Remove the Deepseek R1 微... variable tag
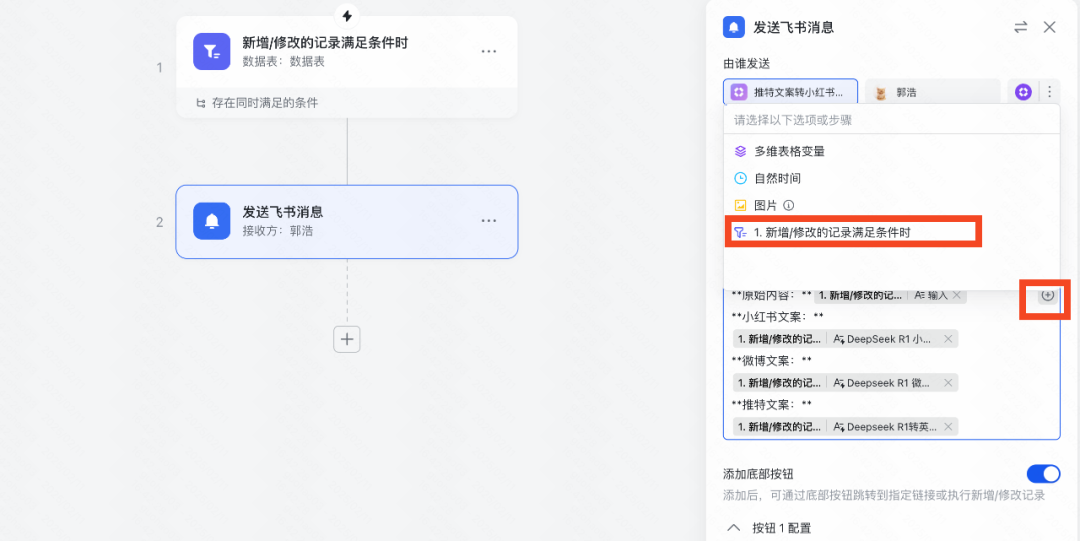Screen dimensions: 1080x541 coord(948,382)
